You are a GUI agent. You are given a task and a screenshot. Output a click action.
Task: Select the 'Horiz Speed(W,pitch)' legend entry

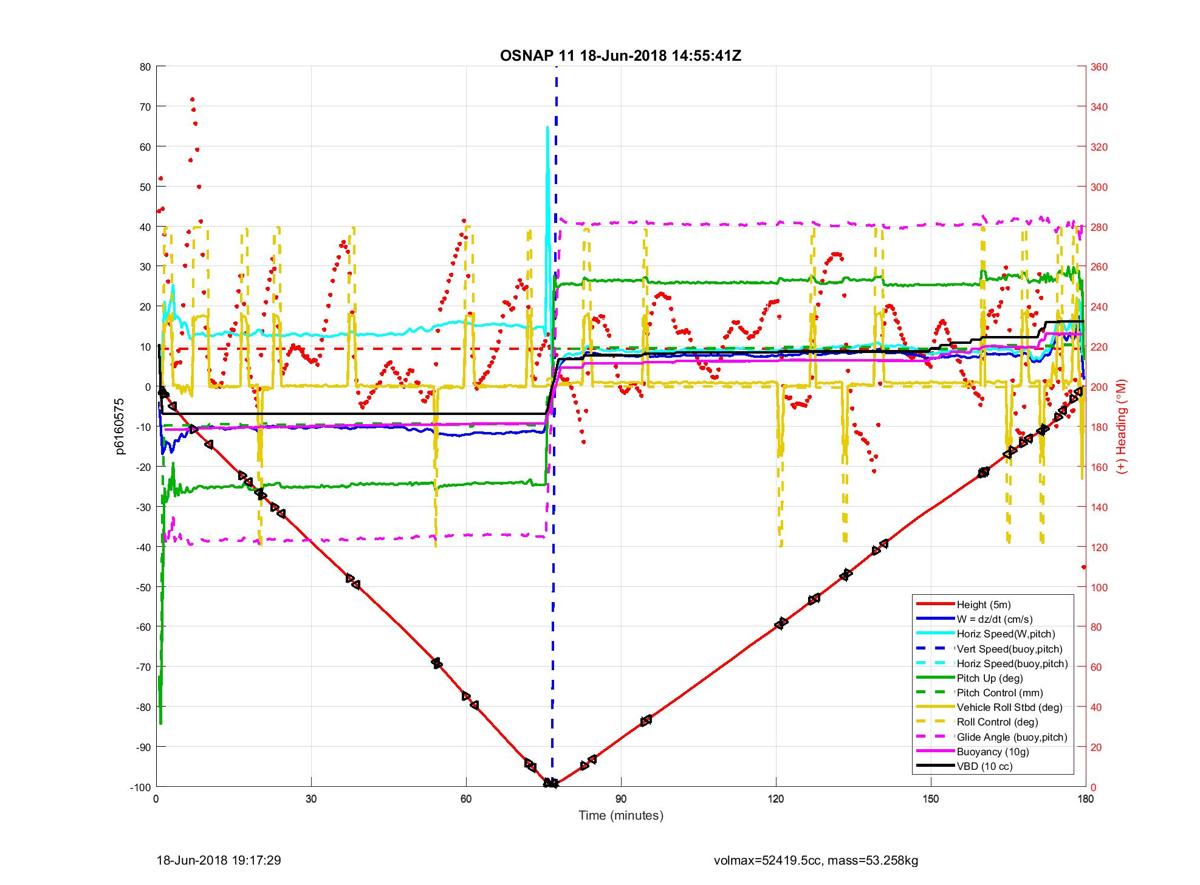(993, 634)
